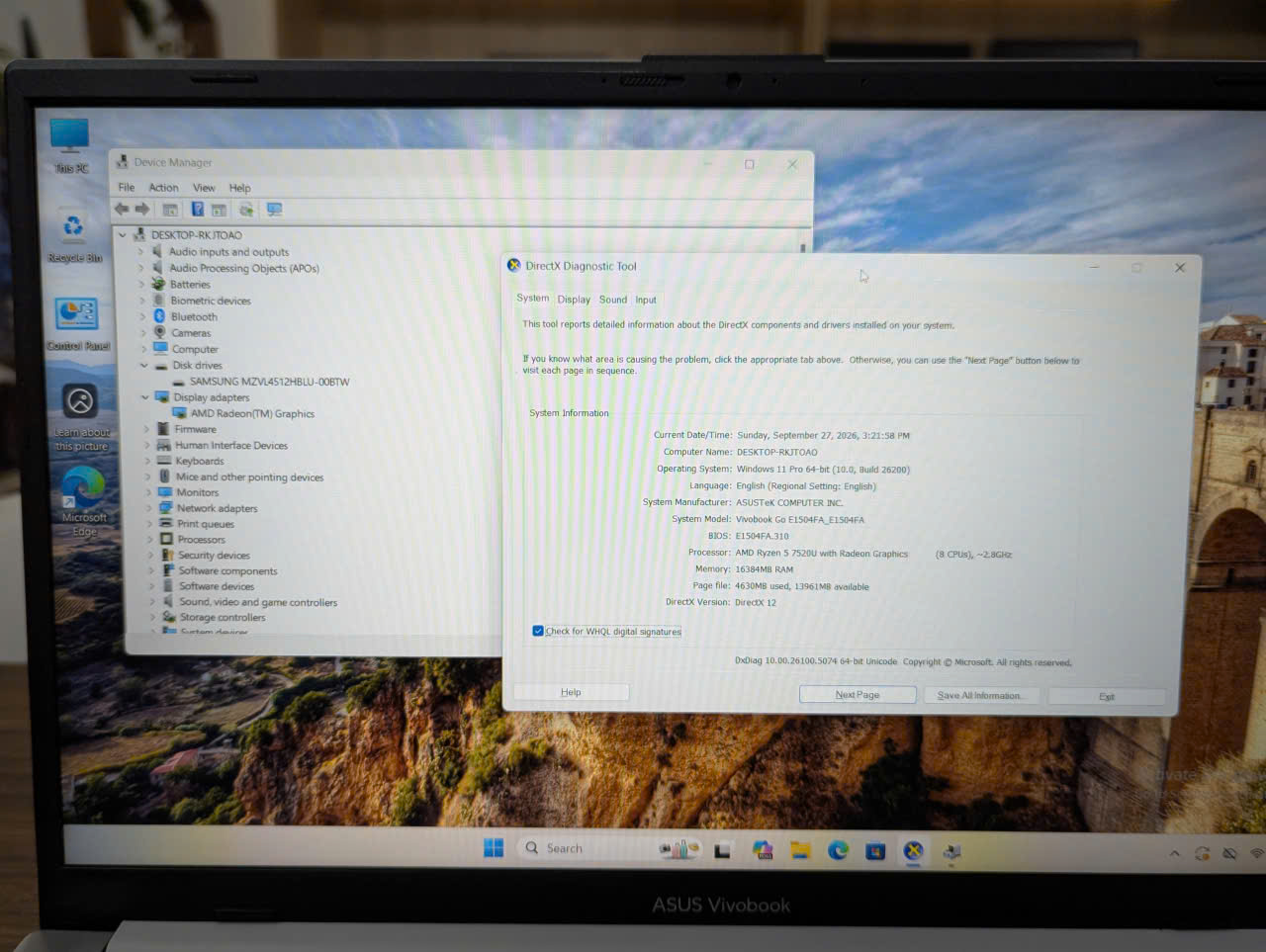Select SAMSUNG MZVL4512HBLU-00BTW disk drive

click(270, 382)
